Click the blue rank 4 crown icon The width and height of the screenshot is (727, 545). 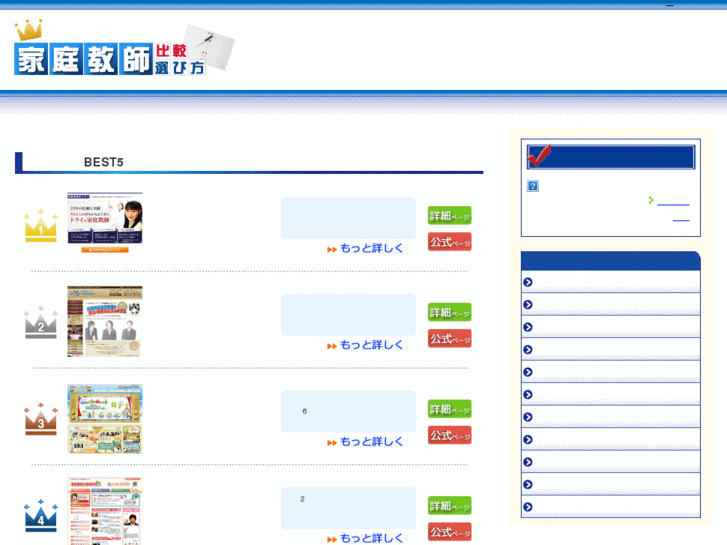[41, 516]
